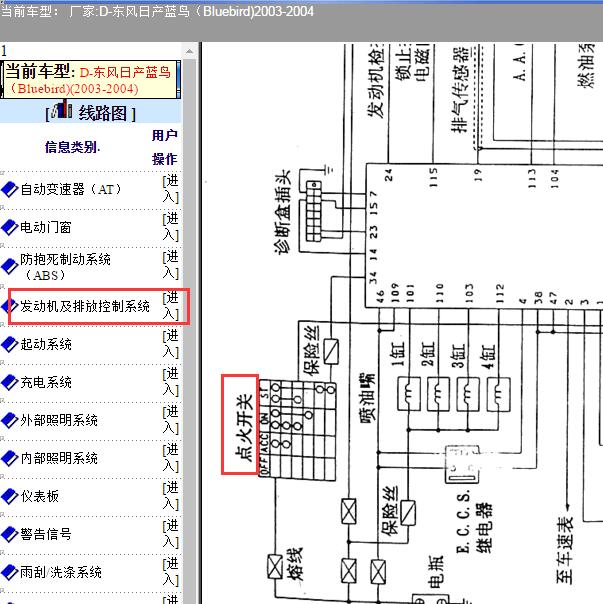This screenshot has height=604, width=603.
Task: Click the 当前车型 vehicle model box
Action: pos(90,80)
